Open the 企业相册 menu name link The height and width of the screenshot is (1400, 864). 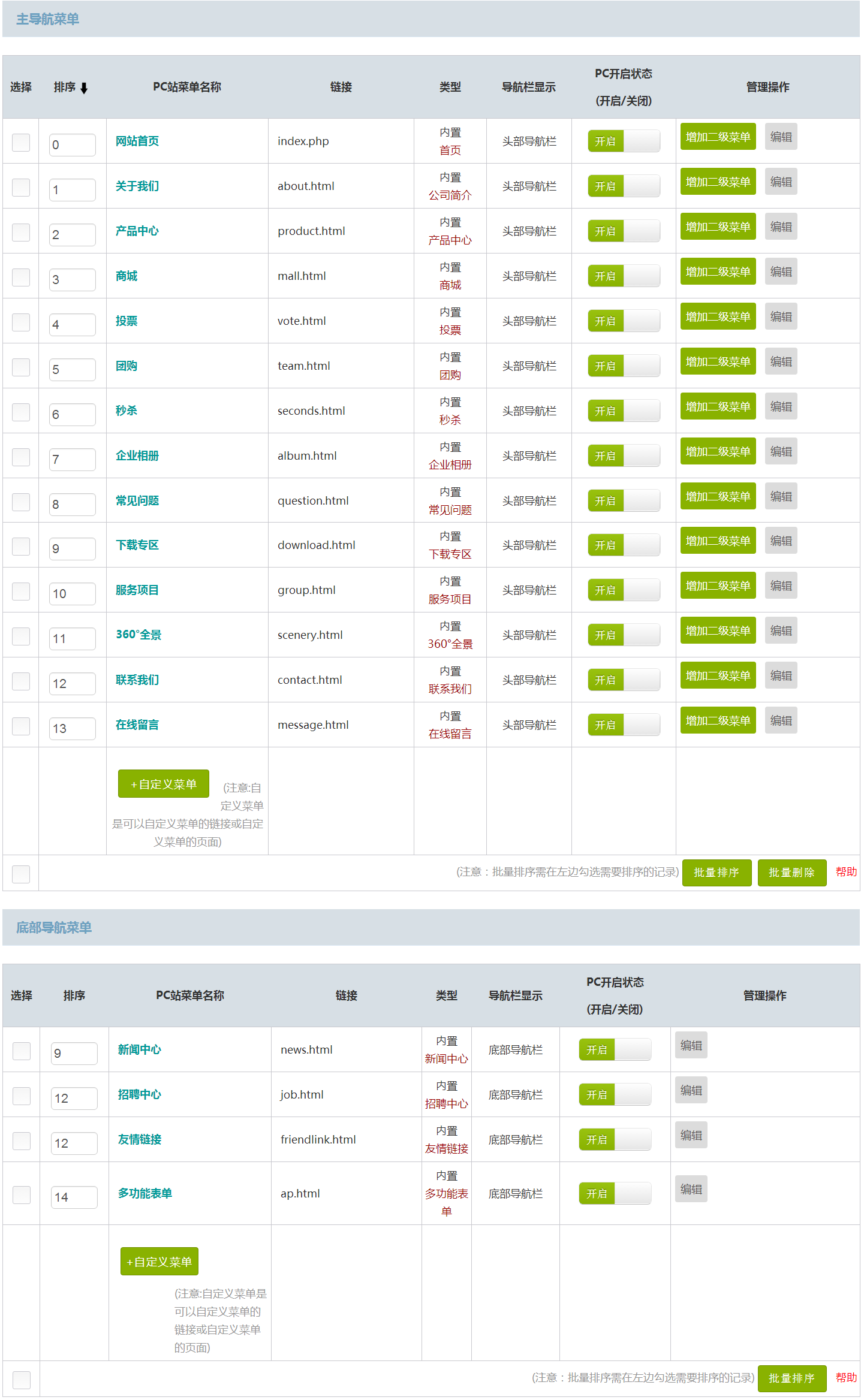(137, 455)
